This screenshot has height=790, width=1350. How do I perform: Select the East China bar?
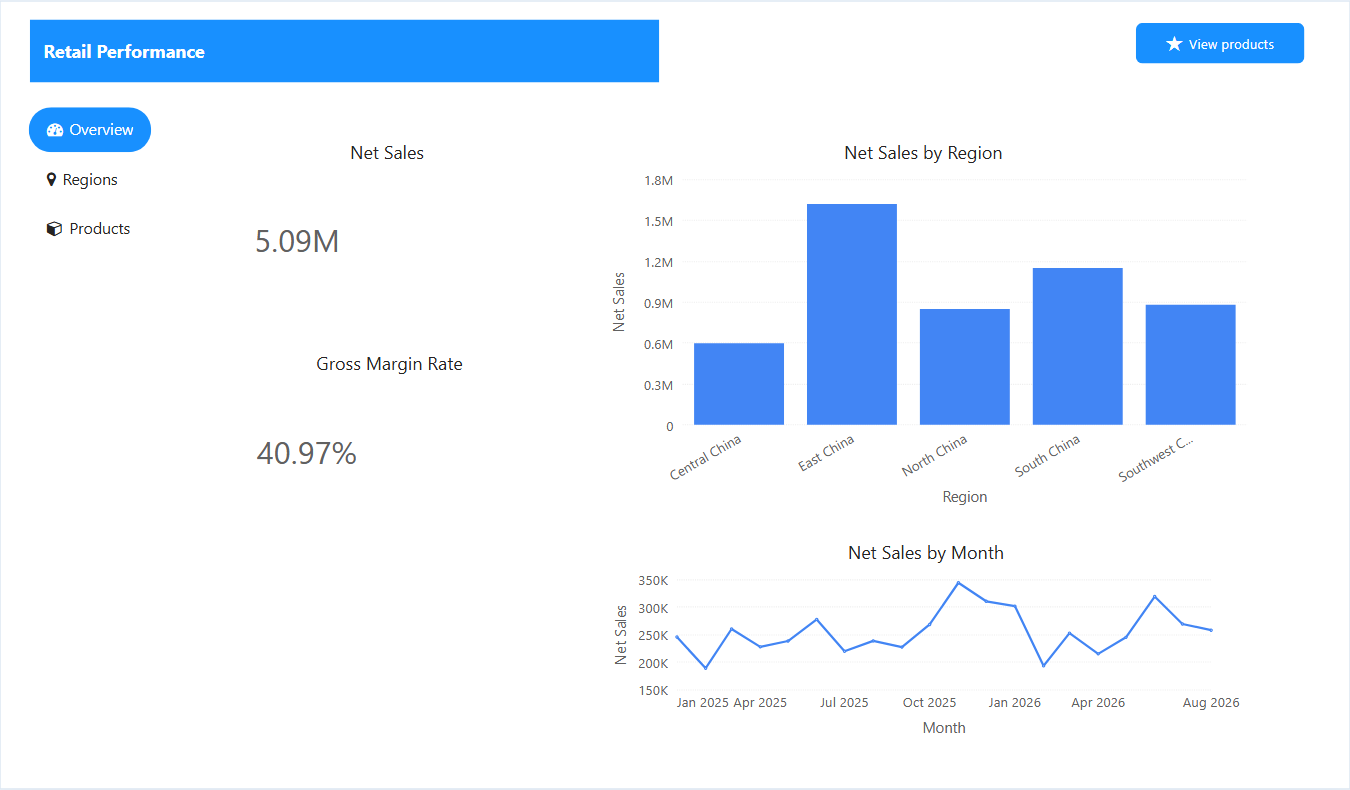[x=852, y=314]
